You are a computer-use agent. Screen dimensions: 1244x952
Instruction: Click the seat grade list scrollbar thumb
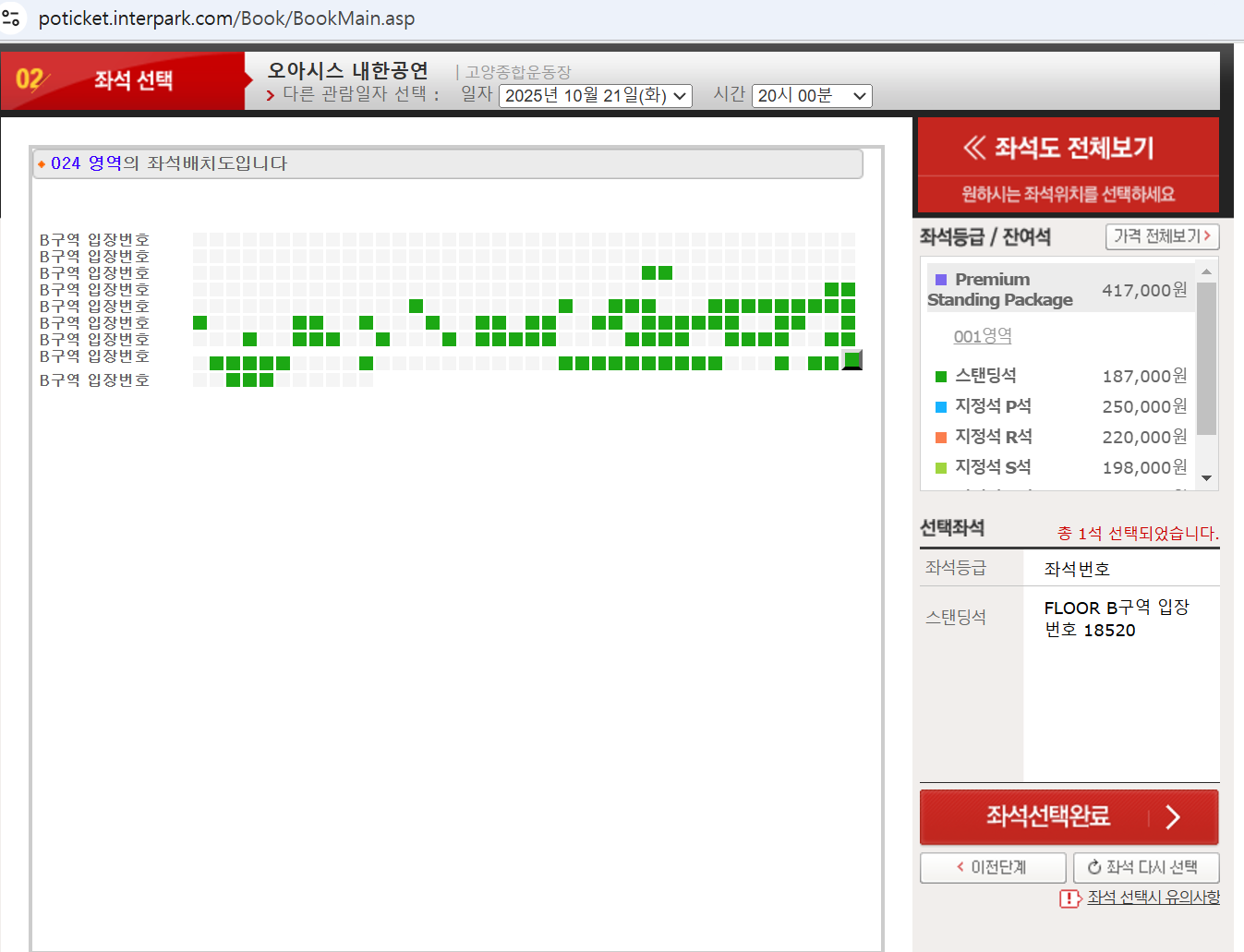click(1206, 358)
